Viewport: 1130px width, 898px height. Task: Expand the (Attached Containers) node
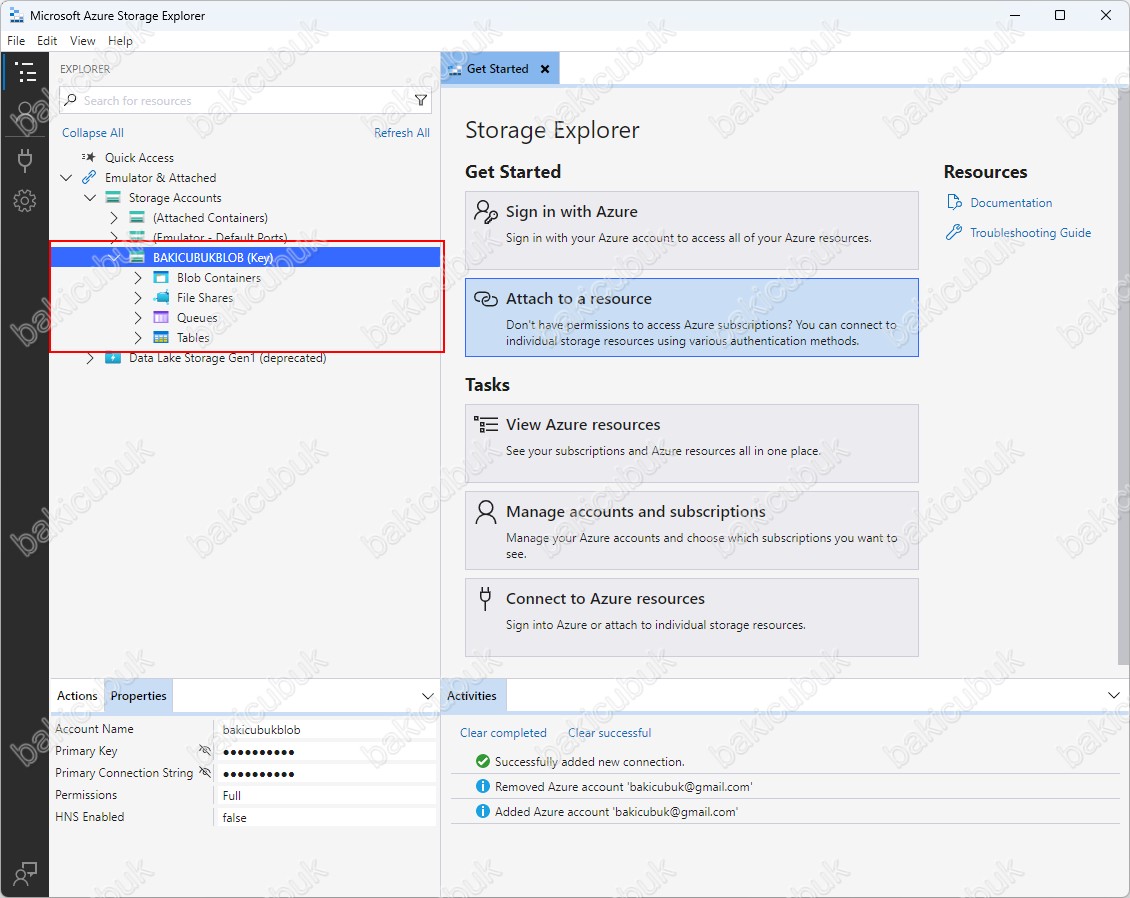tap(114, 218)
